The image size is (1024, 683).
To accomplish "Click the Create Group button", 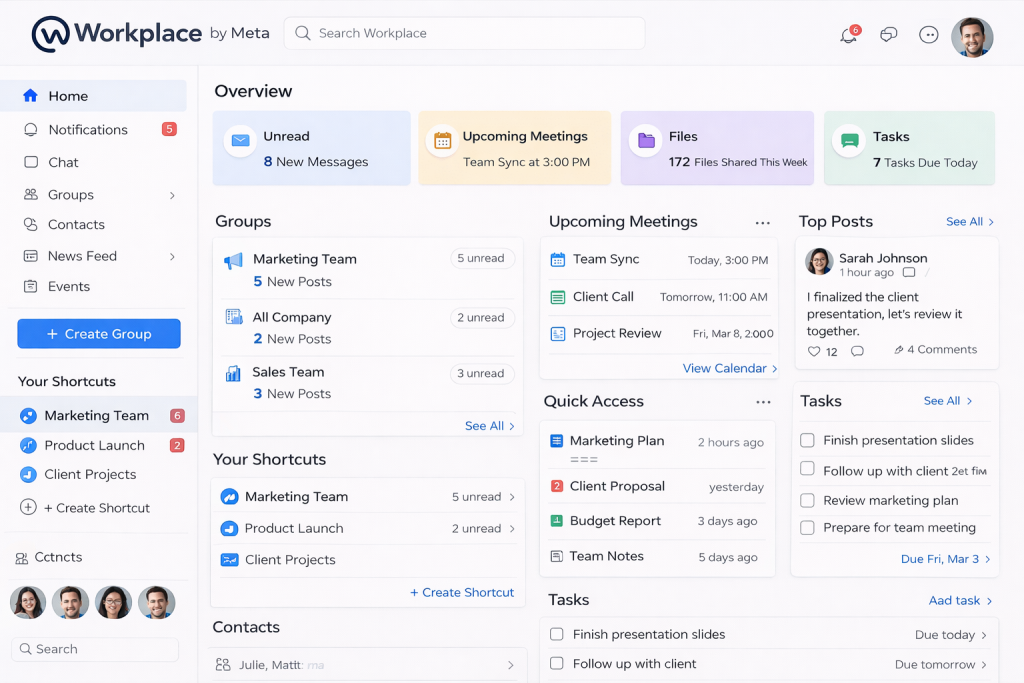I will tap(99, 334).
